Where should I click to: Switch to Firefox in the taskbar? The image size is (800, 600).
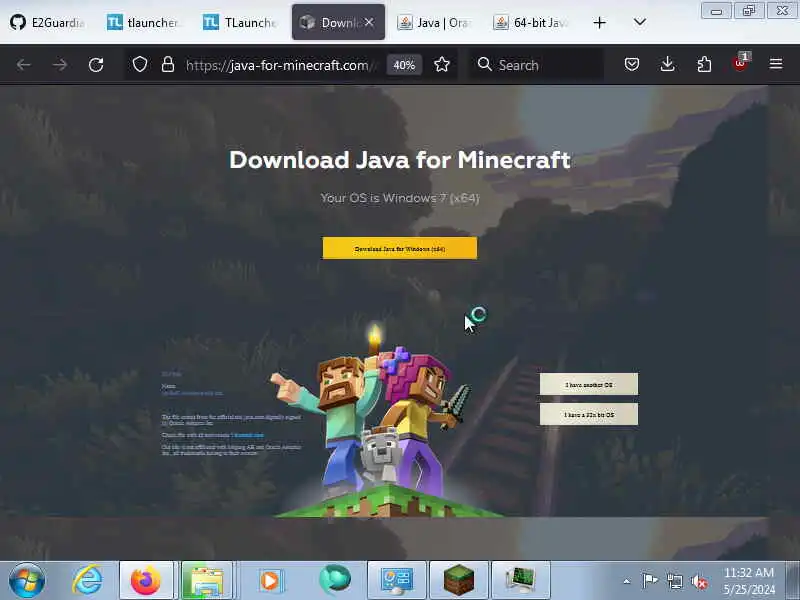(x=147, y=580)
